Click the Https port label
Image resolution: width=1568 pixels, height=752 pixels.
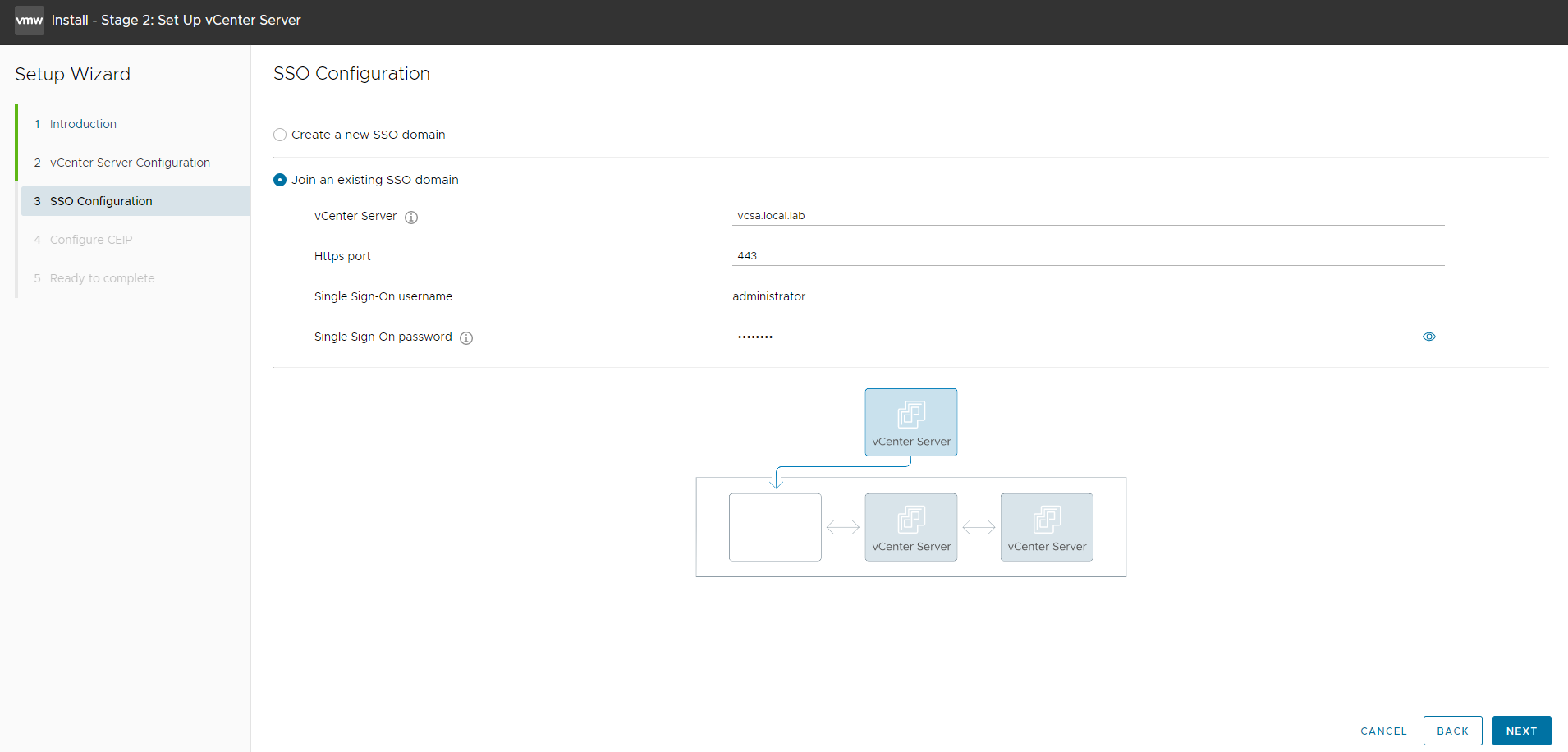coord(342,256)
